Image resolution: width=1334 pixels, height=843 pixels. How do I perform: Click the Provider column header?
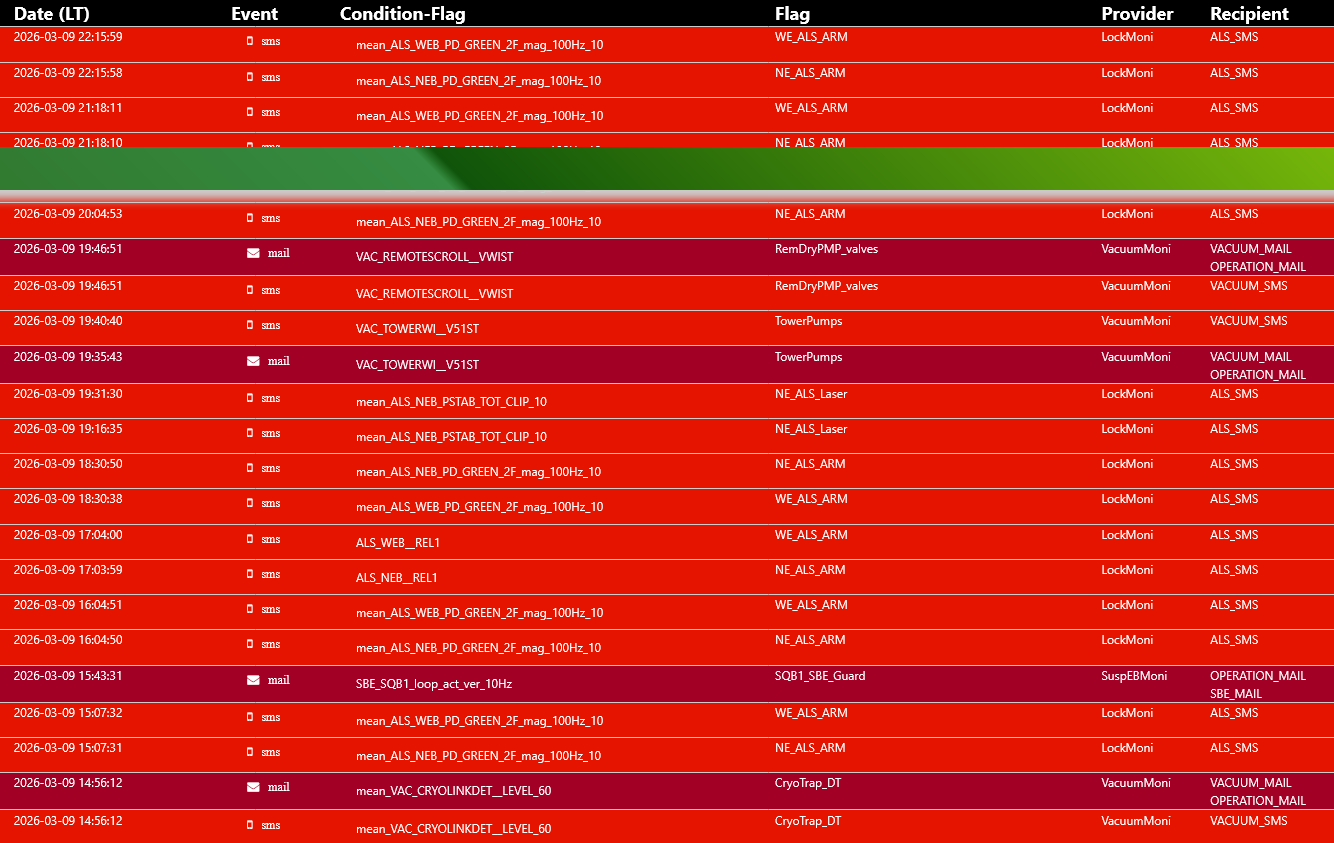(x=1137, y=14)
